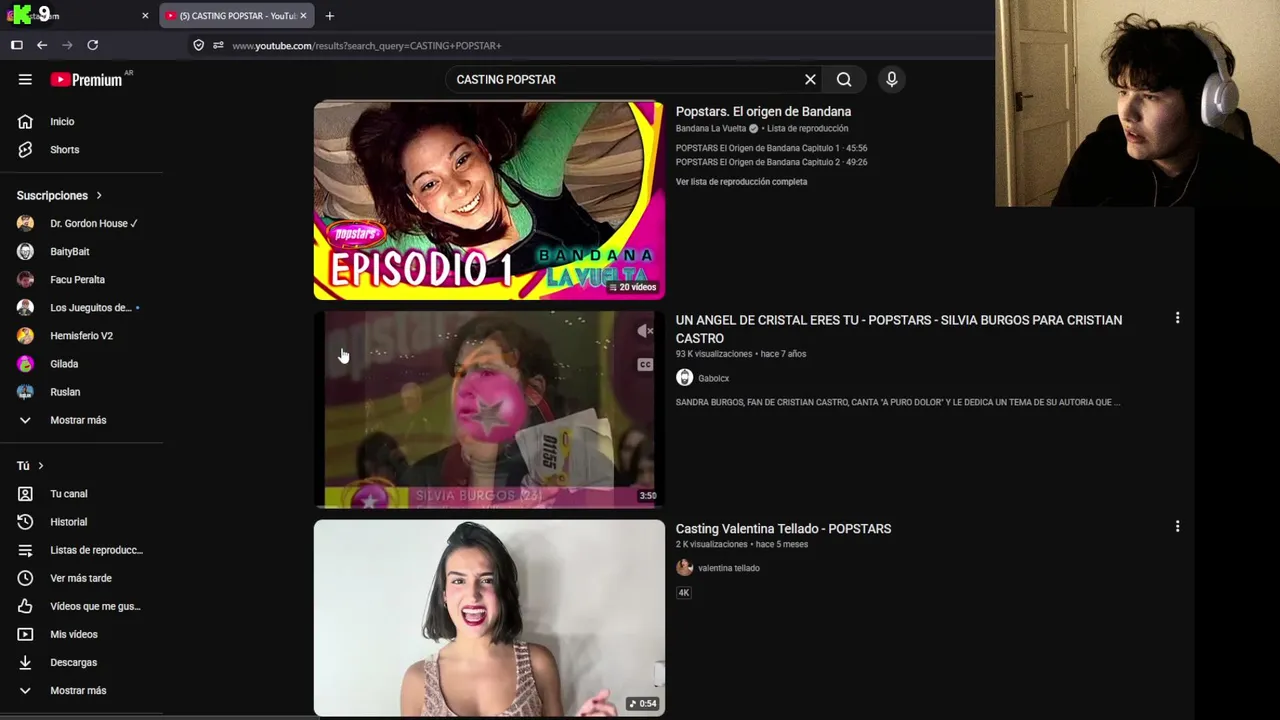Close the CASTING POPSTAR tab
Screen dimensions: 1280x720
pyautogui.click(x=303, y=15)
